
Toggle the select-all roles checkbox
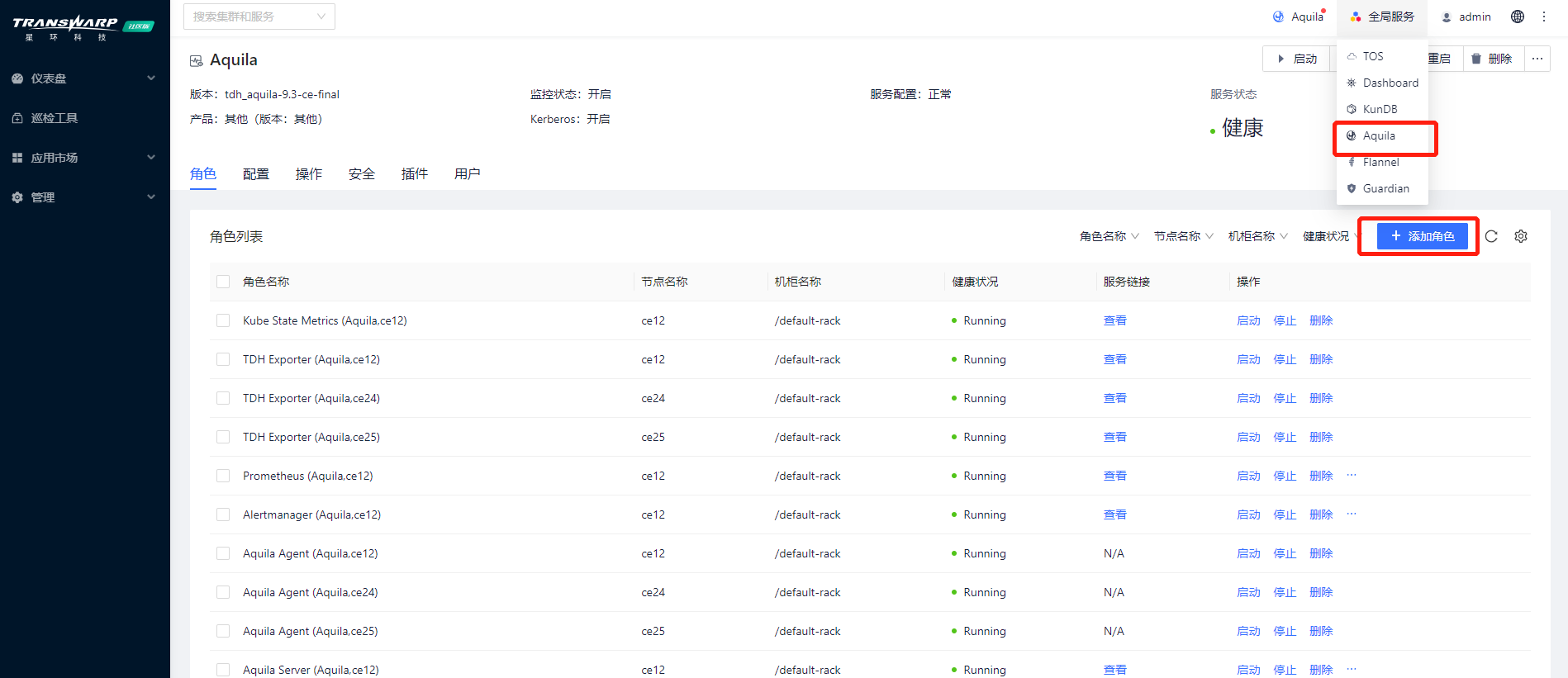(223, 282)
